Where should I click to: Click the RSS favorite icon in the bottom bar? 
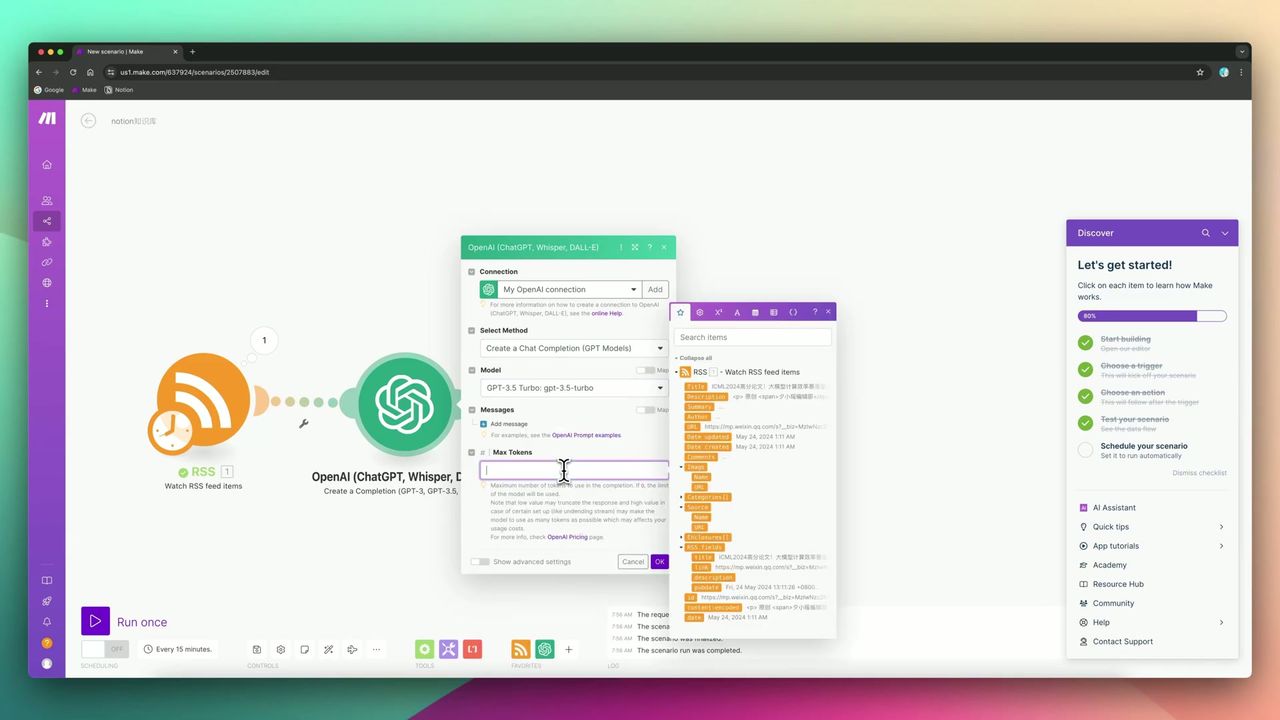point(520,649)
